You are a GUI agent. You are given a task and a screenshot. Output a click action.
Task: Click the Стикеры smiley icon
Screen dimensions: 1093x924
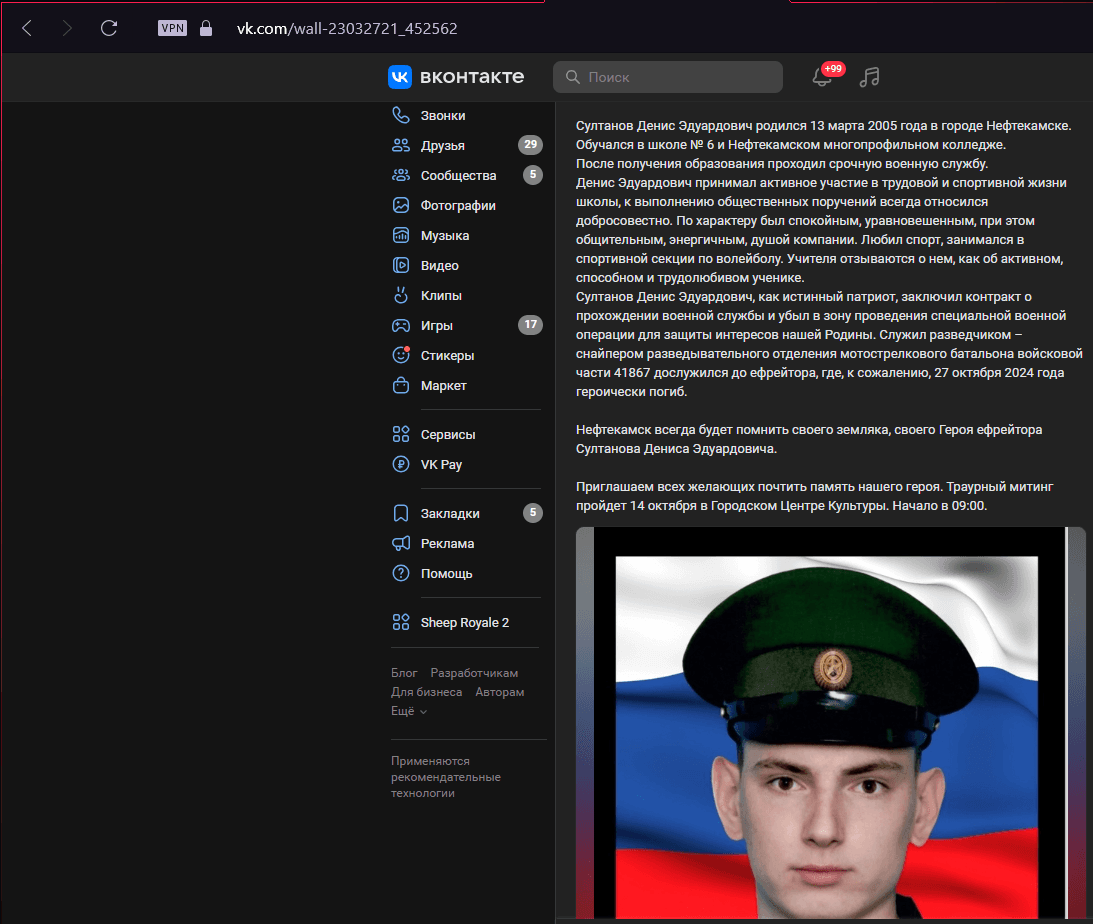401,355
